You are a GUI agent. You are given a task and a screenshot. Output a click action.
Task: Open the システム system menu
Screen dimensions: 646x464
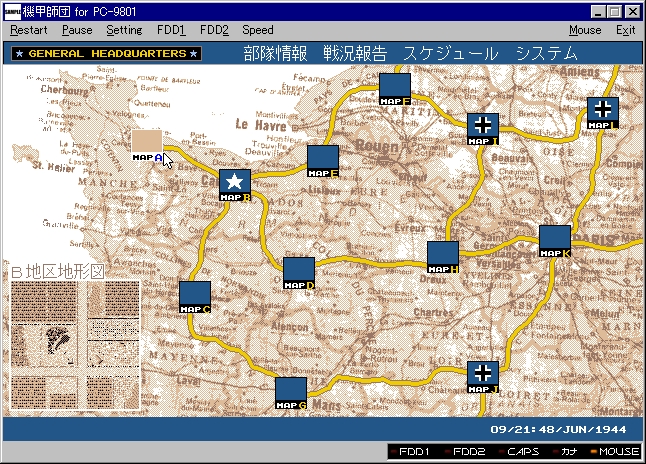coord(546,54)
